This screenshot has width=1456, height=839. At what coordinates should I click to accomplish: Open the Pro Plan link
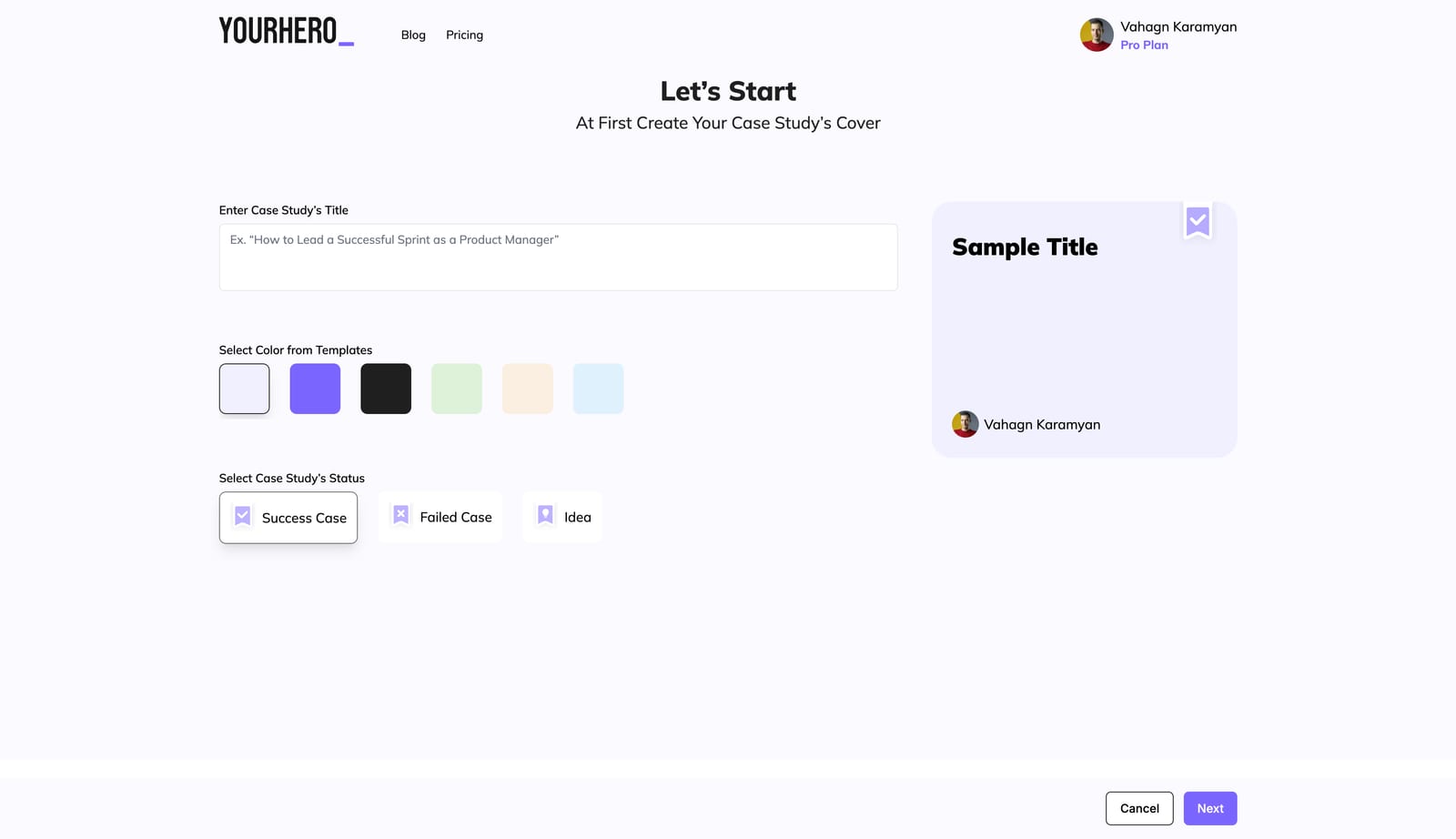[x=1144, y=45]
